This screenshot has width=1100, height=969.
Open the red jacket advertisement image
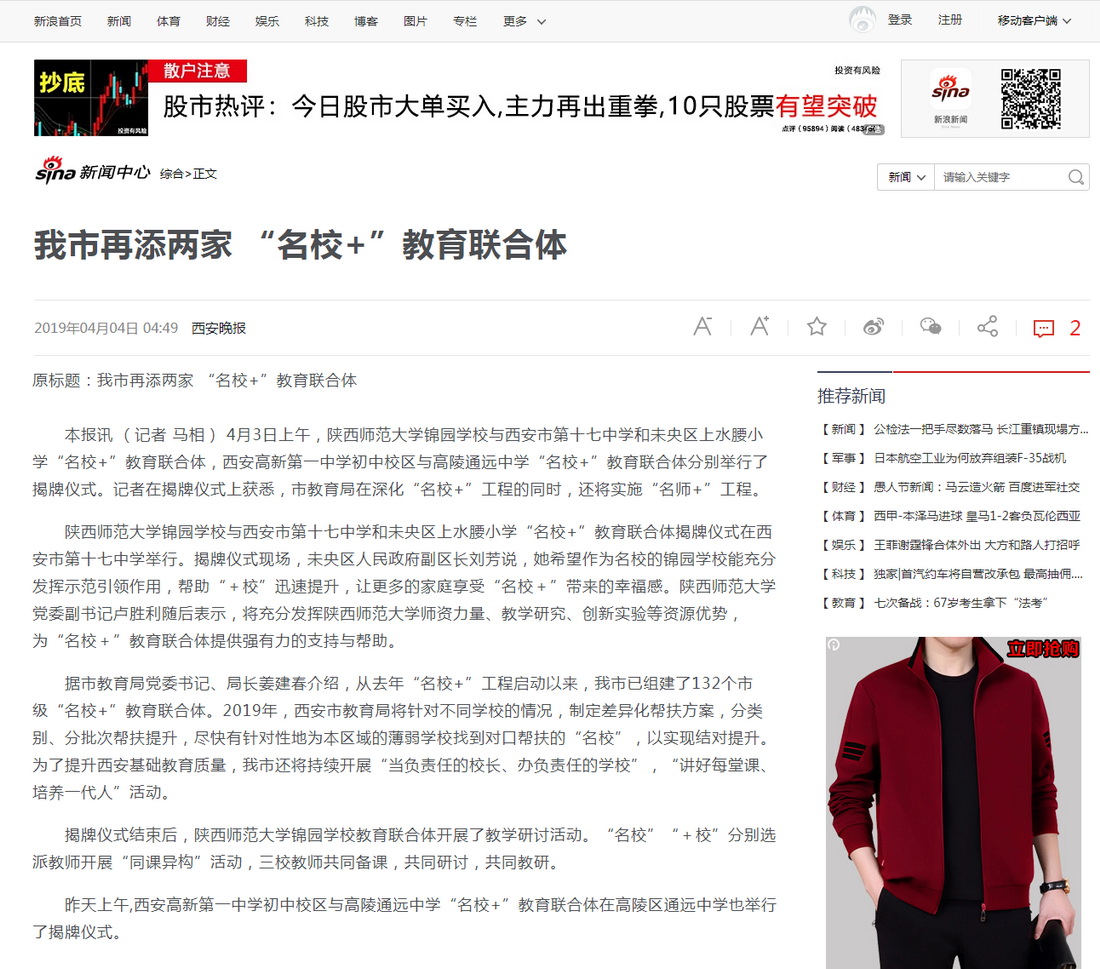pyautogui.click(x=953, y=800)
